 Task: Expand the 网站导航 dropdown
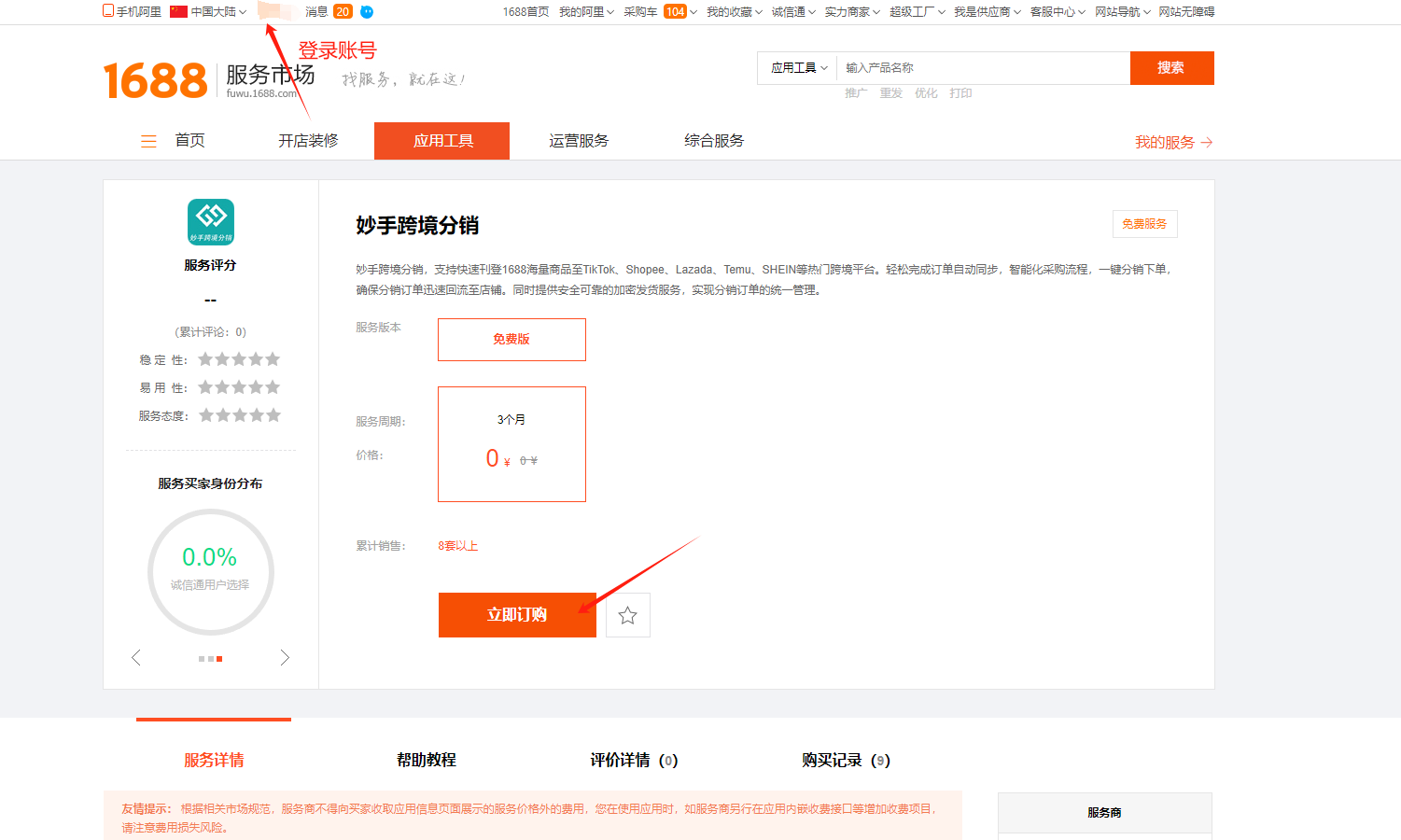click(1122, 11)
